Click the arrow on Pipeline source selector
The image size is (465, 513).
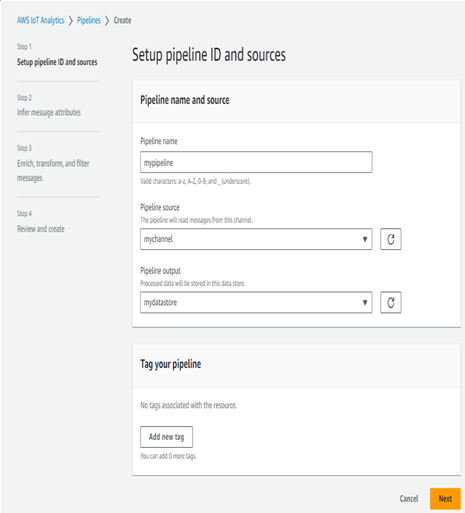click(x=365, y=239)
